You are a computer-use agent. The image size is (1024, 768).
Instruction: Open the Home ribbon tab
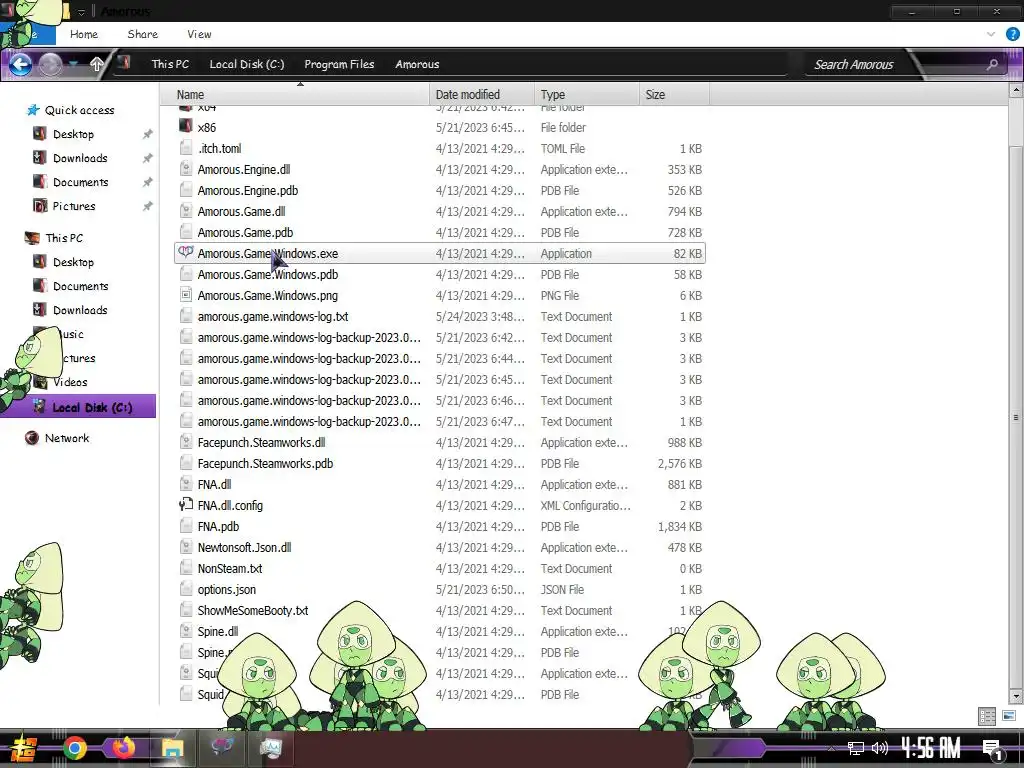84,34
